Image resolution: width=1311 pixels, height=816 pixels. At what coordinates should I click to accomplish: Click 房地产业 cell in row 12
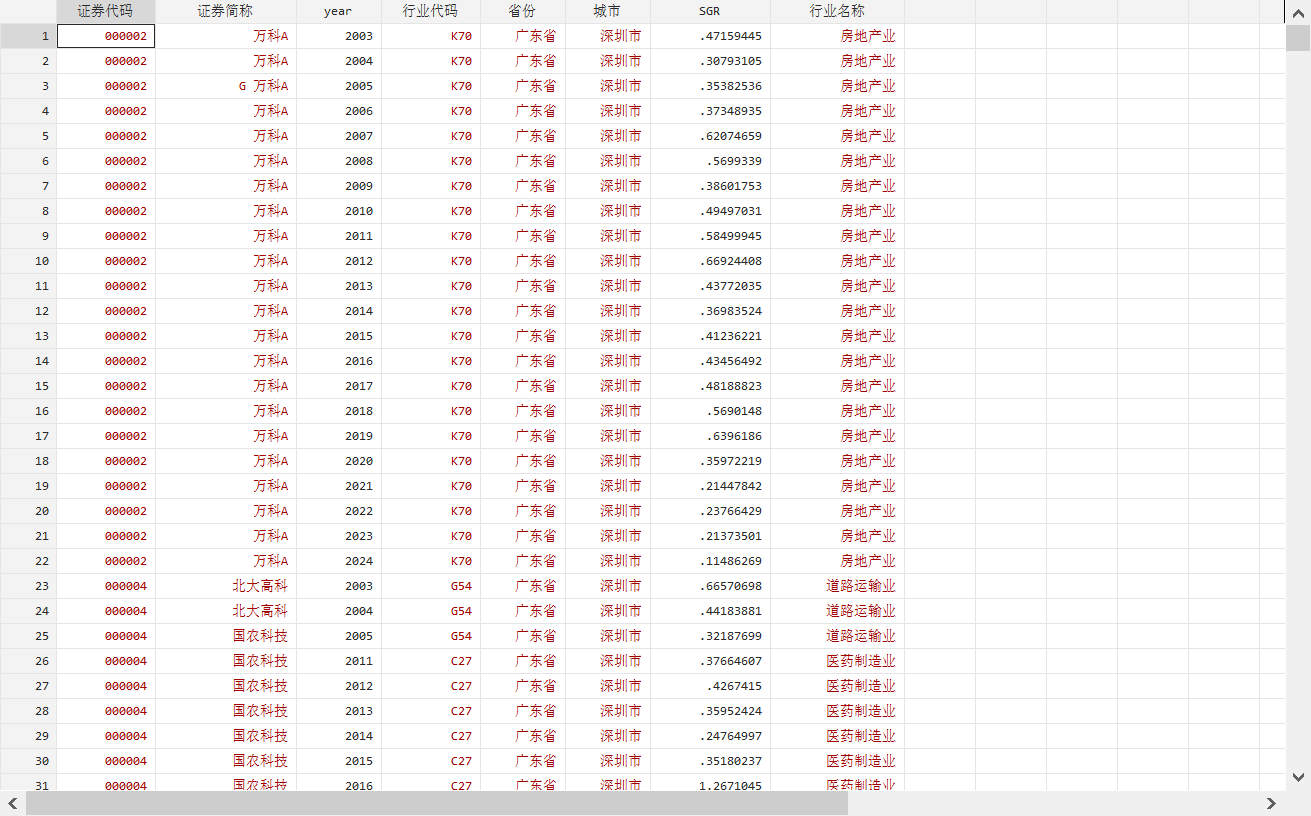pyautogui.click(x=838, y=311)
